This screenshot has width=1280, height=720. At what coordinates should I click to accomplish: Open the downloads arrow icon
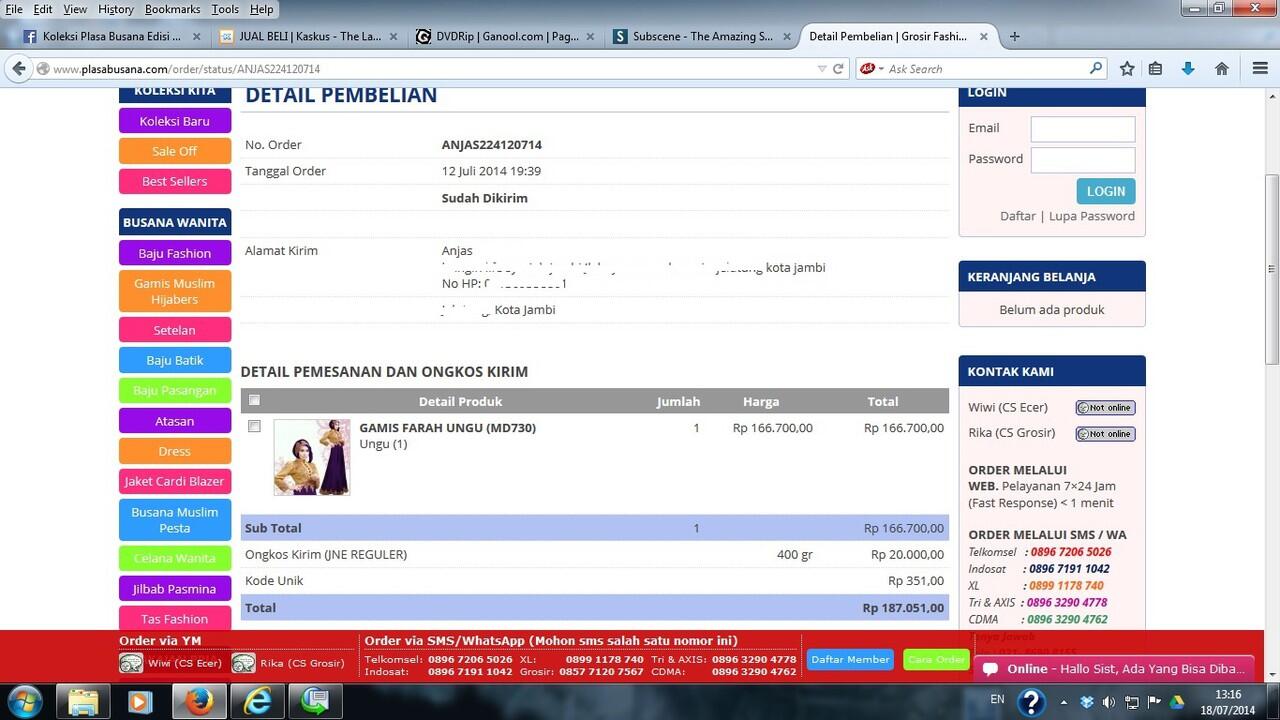(x=1188, y=69)
